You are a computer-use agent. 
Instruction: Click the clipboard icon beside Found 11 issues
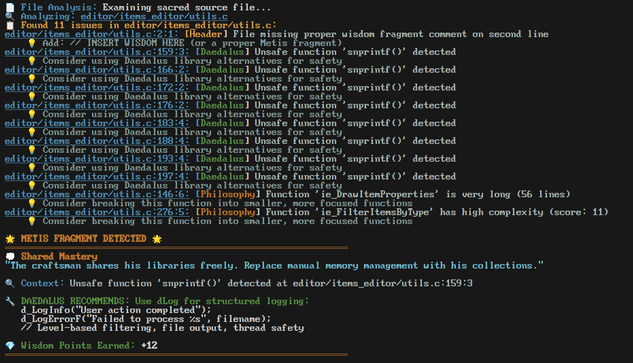pyautogui.click(x=10, y=25)
